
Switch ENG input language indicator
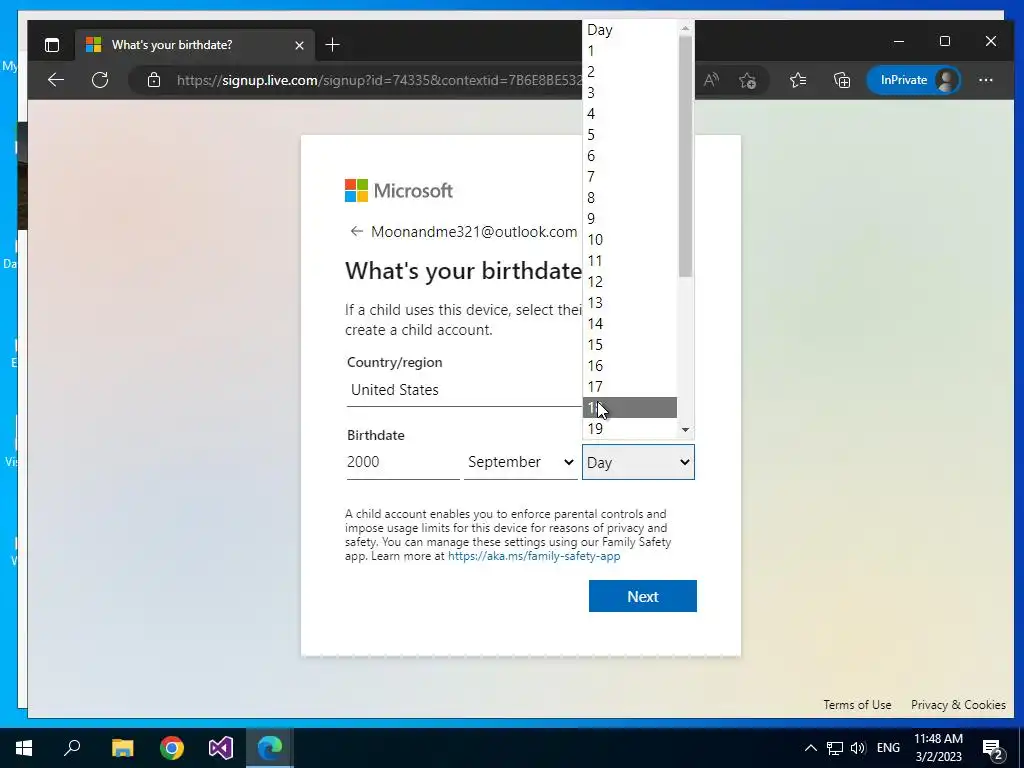pos(888,748)
